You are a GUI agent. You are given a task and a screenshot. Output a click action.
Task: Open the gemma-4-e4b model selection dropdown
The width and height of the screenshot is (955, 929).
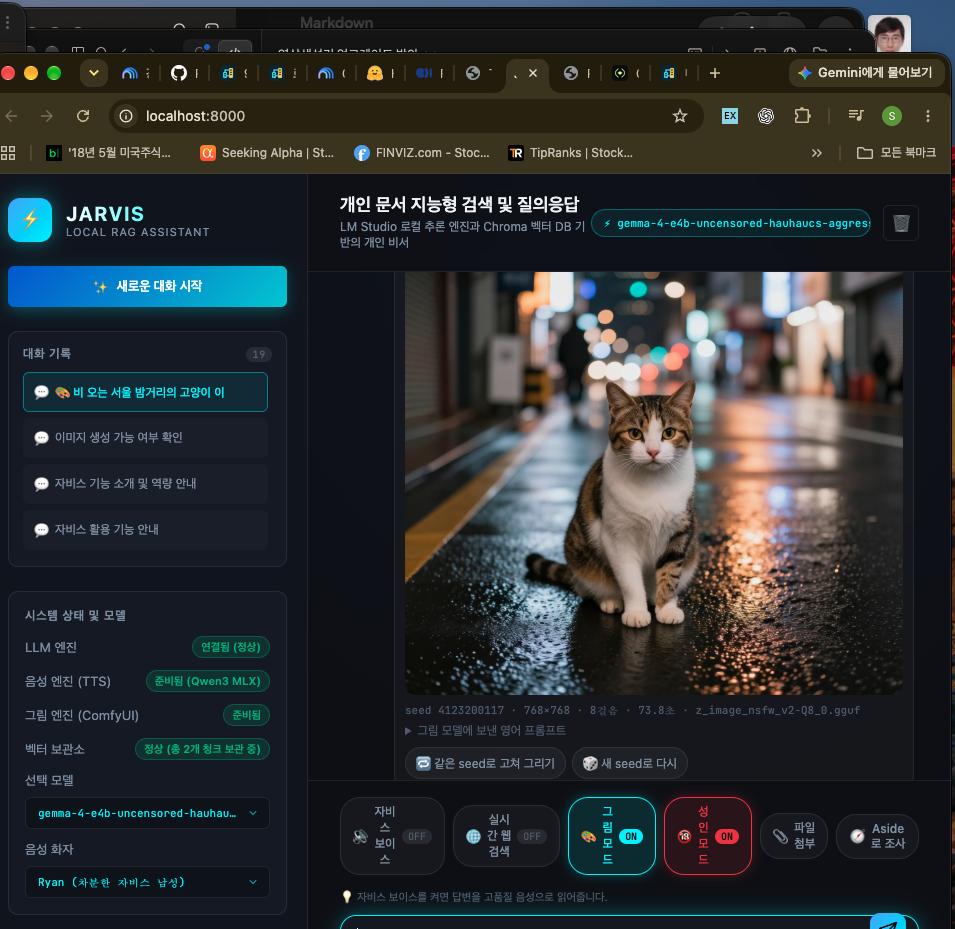coord(147,813)
